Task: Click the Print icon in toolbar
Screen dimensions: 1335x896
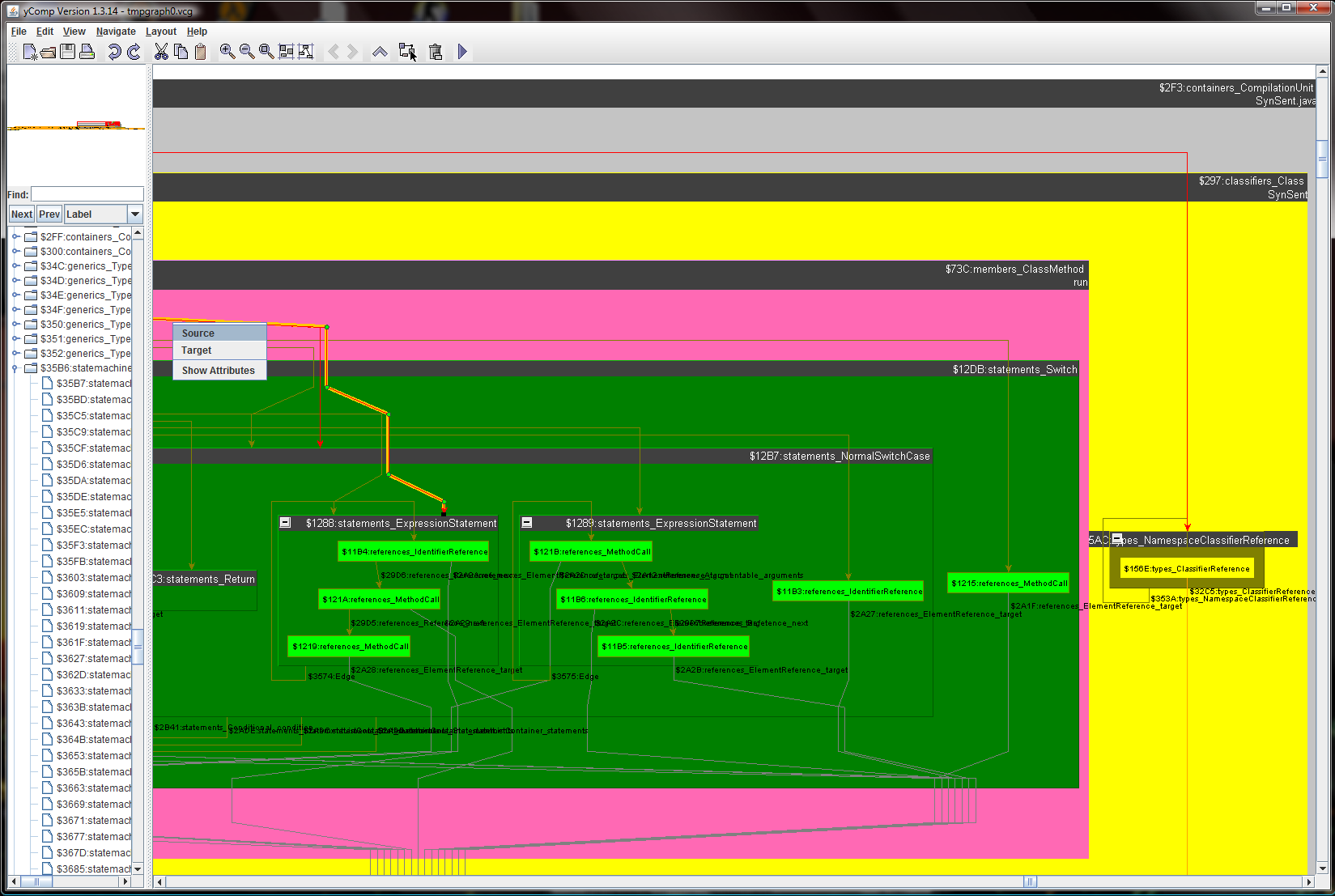Action: (x=87, y=52)
